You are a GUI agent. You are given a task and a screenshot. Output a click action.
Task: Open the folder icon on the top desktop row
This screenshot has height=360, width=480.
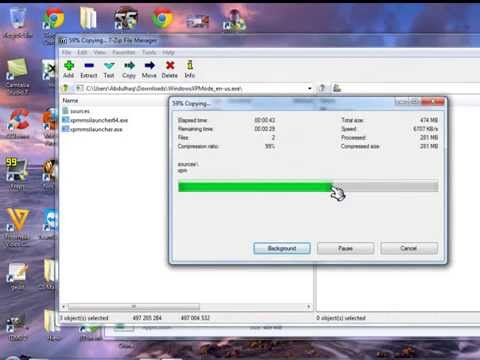click(88, 18)
